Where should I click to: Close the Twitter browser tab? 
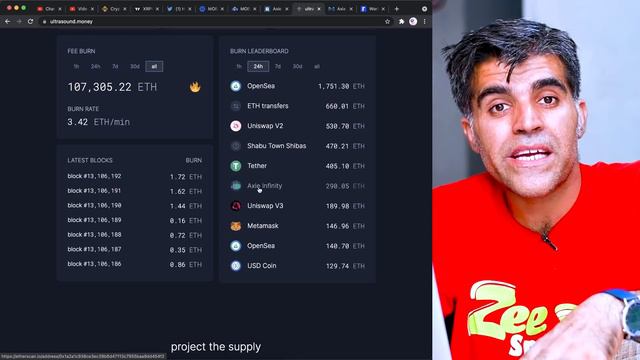(190, 9)
